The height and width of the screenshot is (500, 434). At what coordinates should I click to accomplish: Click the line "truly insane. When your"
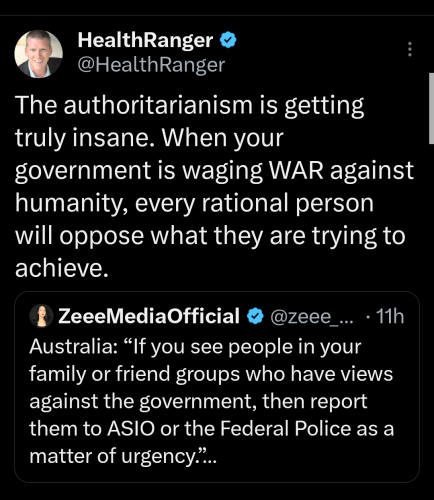[x=149, y=138]
